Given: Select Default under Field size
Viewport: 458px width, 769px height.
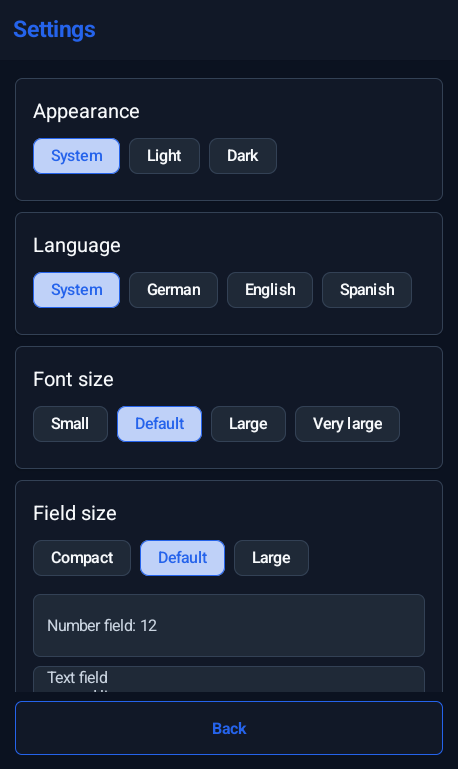Looking at the screenshot, I should point(182,558).
